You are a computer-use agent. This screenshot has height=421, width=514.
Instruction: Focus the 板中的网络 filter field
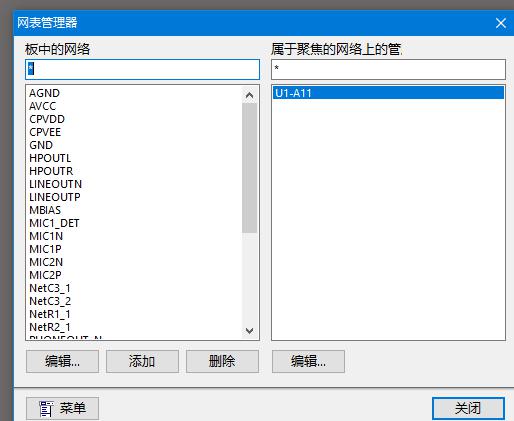[142, 69]
